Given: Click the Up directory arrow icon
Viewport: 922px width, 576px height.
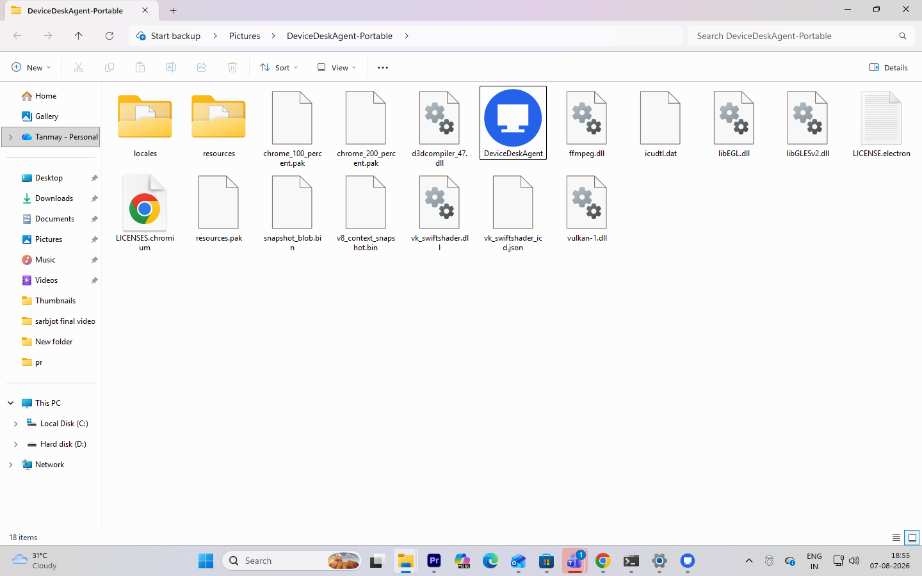Looking at the screenshot, I should pos(78,36).
